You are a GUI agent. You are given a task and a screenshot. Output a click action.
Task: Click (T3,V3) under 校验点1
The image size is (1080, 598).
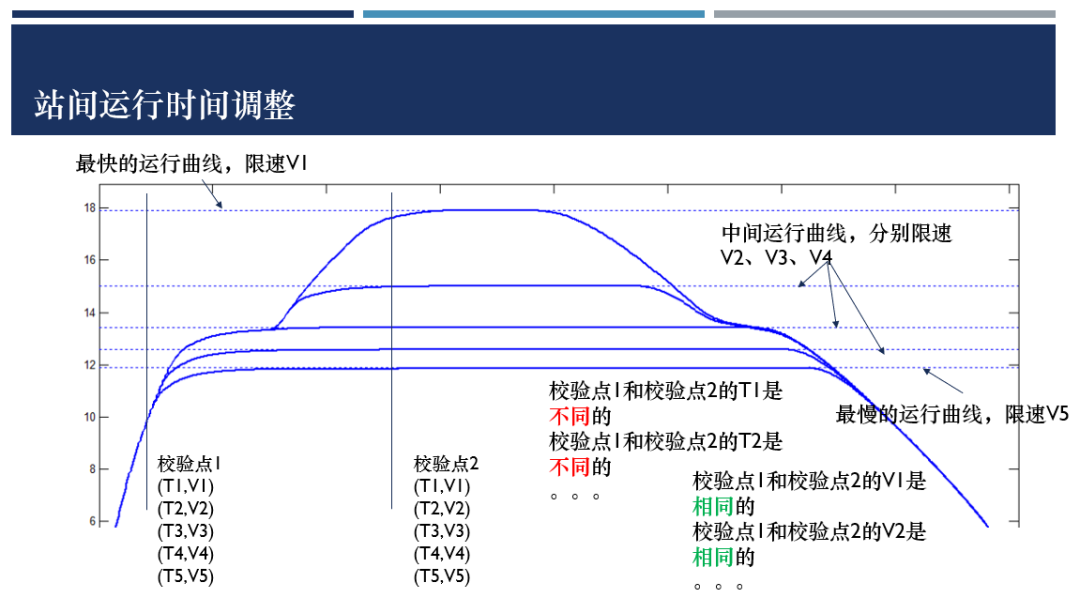click(x=185, y=532)
